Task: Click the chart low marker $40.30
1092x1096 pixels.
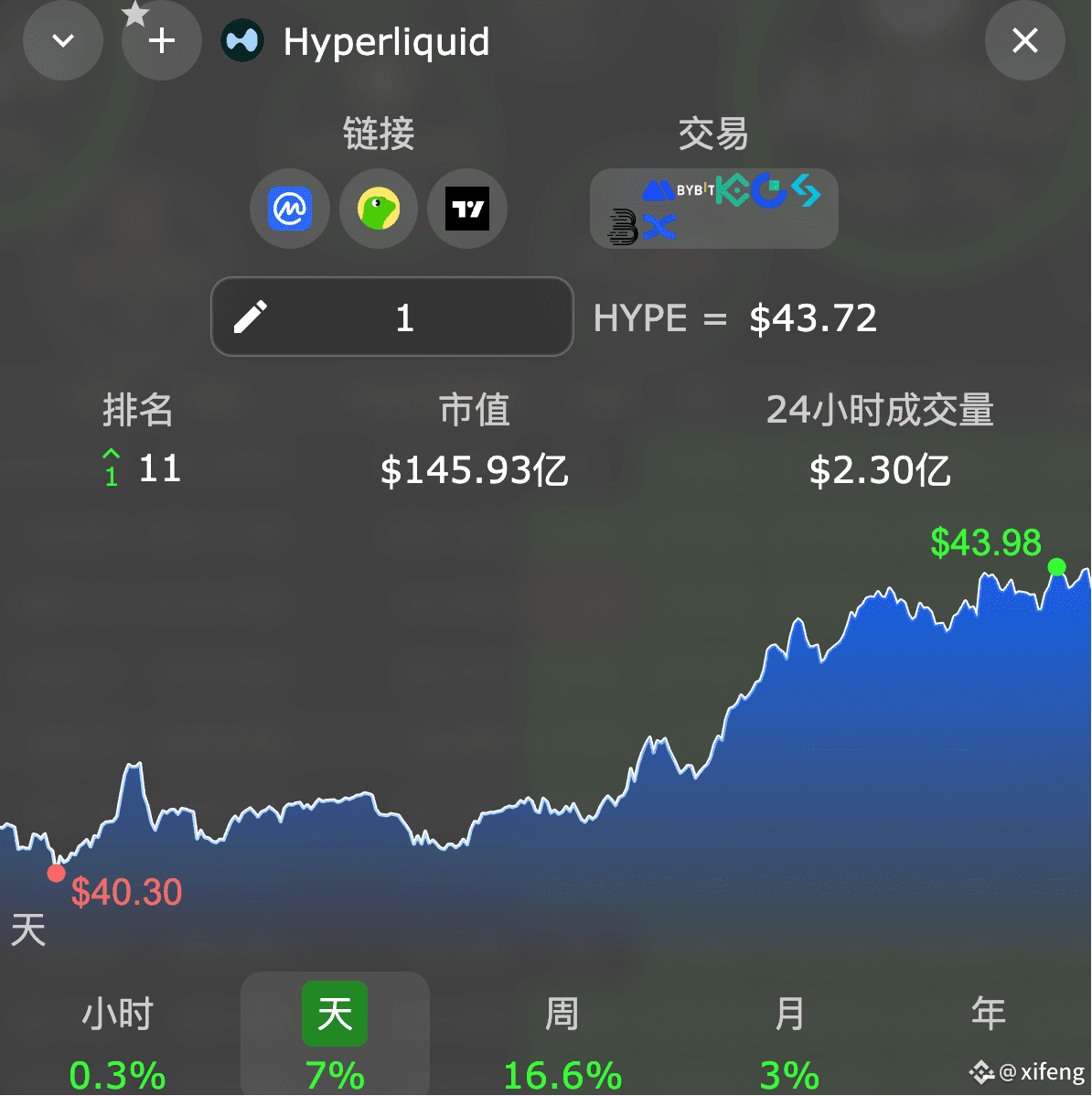Action: (56, 873)
